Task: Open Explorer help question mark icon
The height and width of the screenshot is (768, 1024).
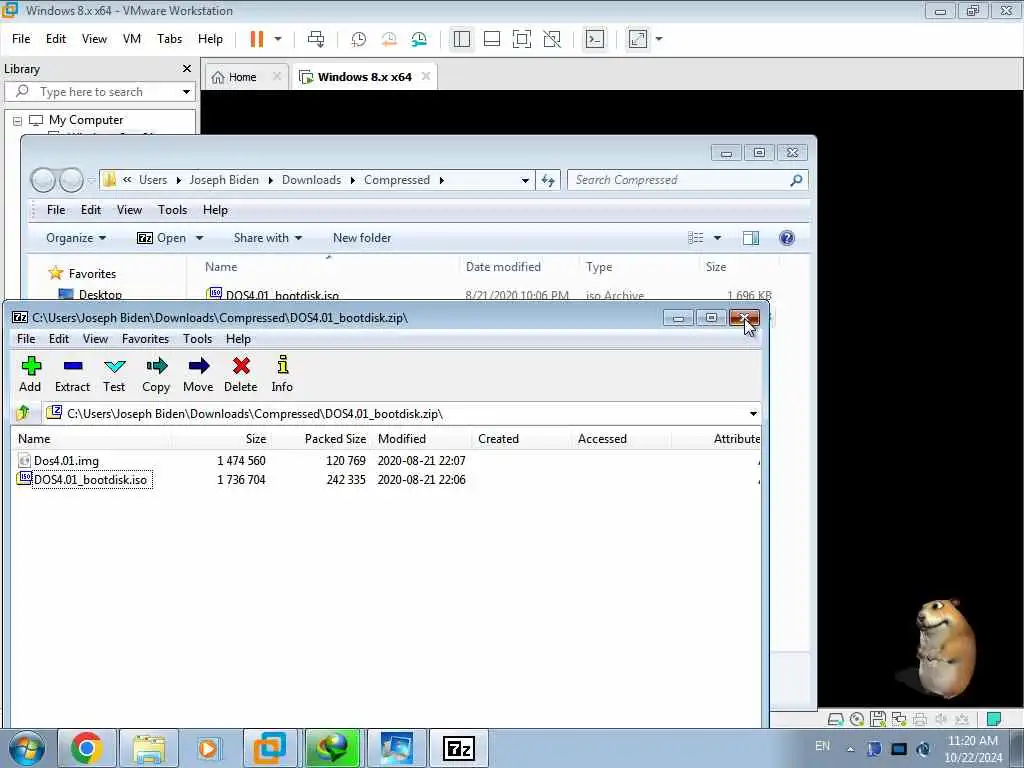Action: [x=787, y=238]
